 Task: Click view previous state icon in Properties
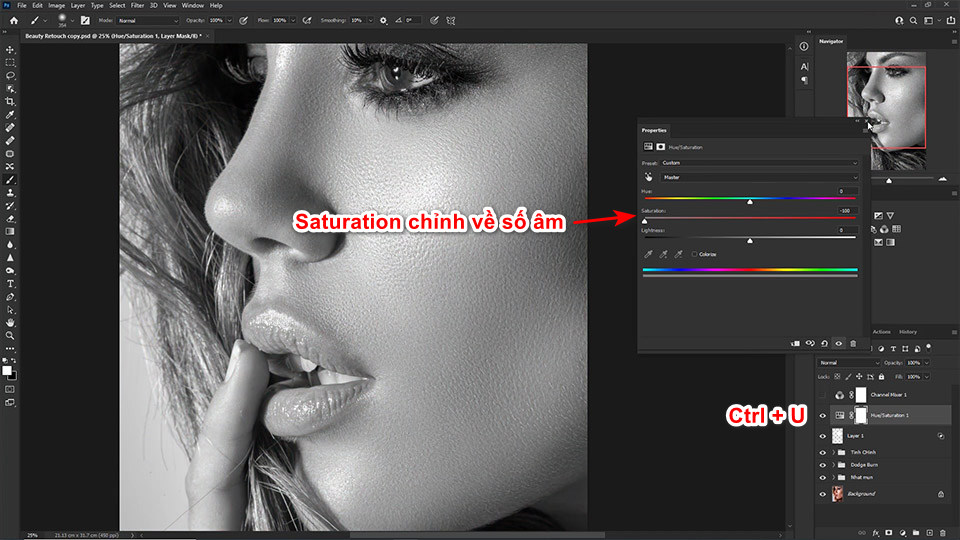pos(809,343)
